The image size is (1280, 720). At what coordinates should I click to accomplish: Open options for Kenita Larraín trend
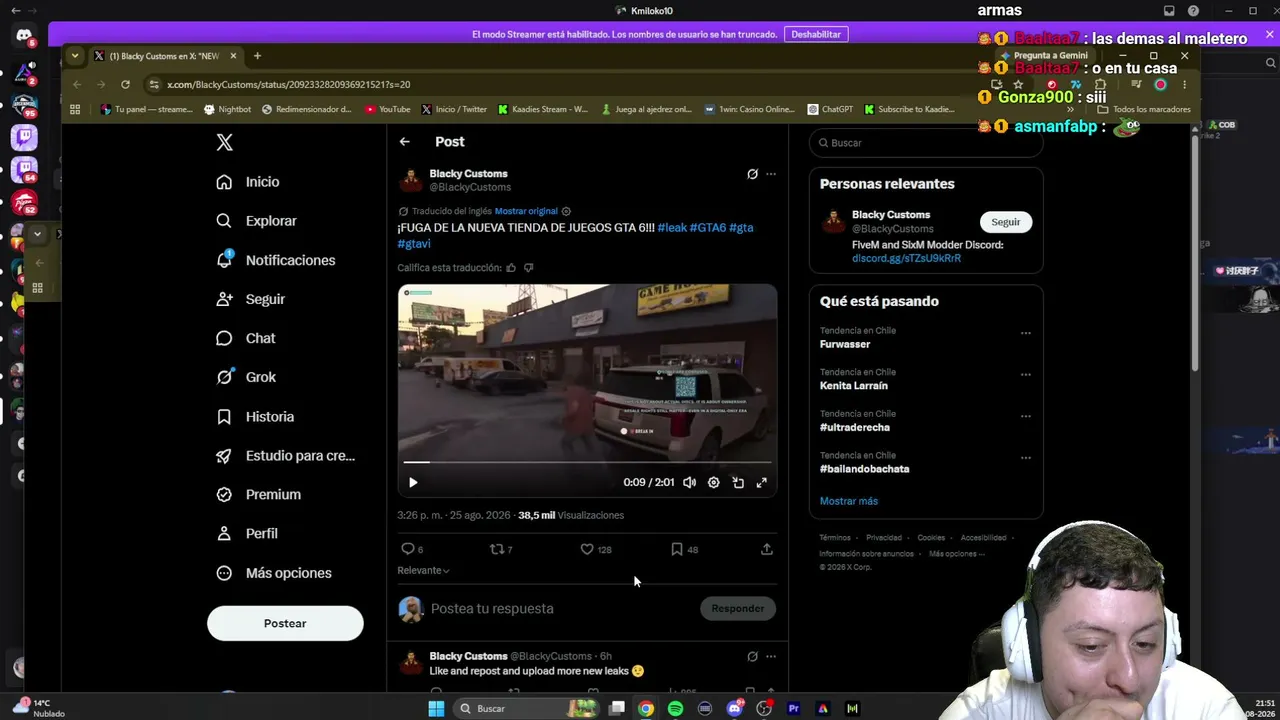(1025, 375)
